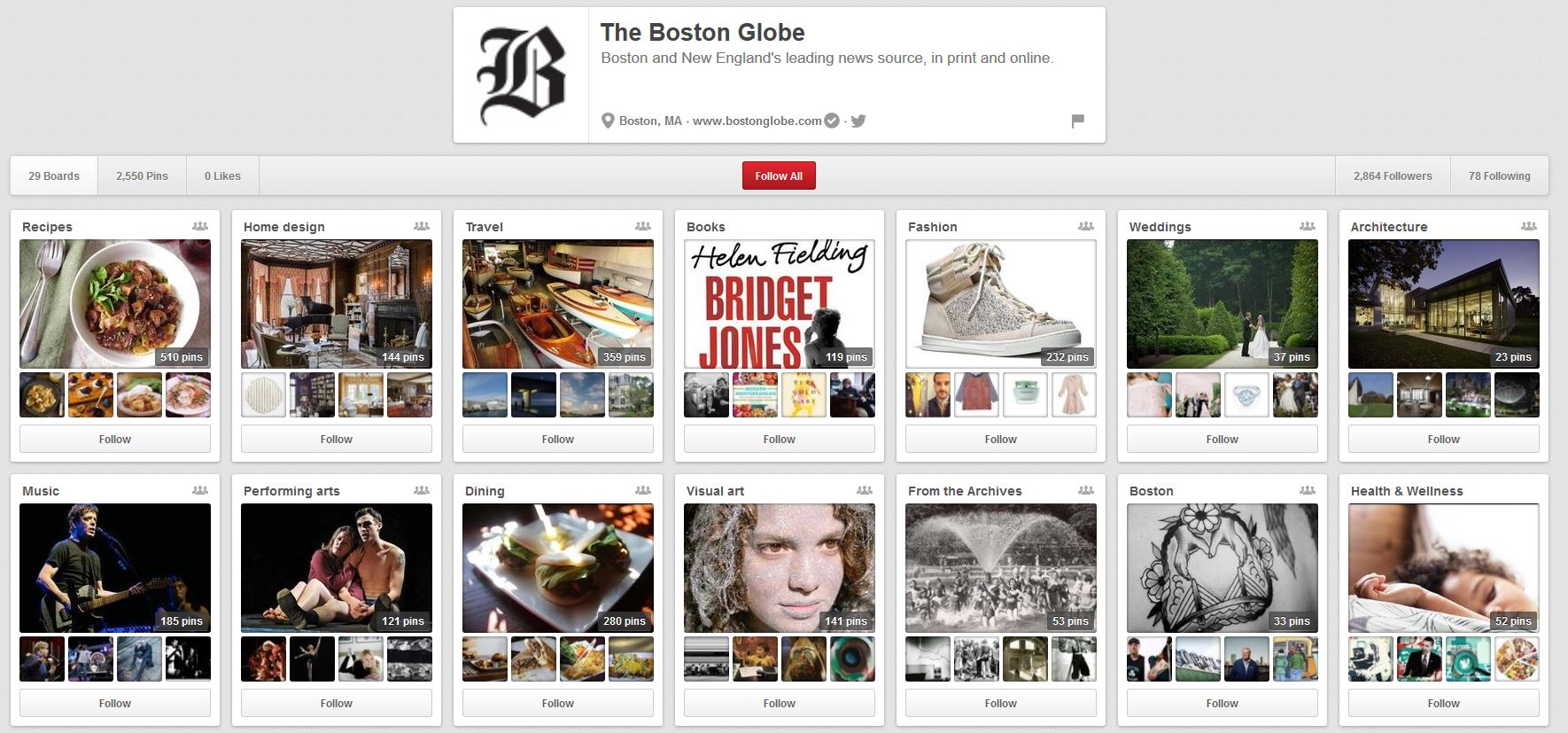
Task: Open the Recipes cover image with pasta bowl
Action: tap(115, 304)
